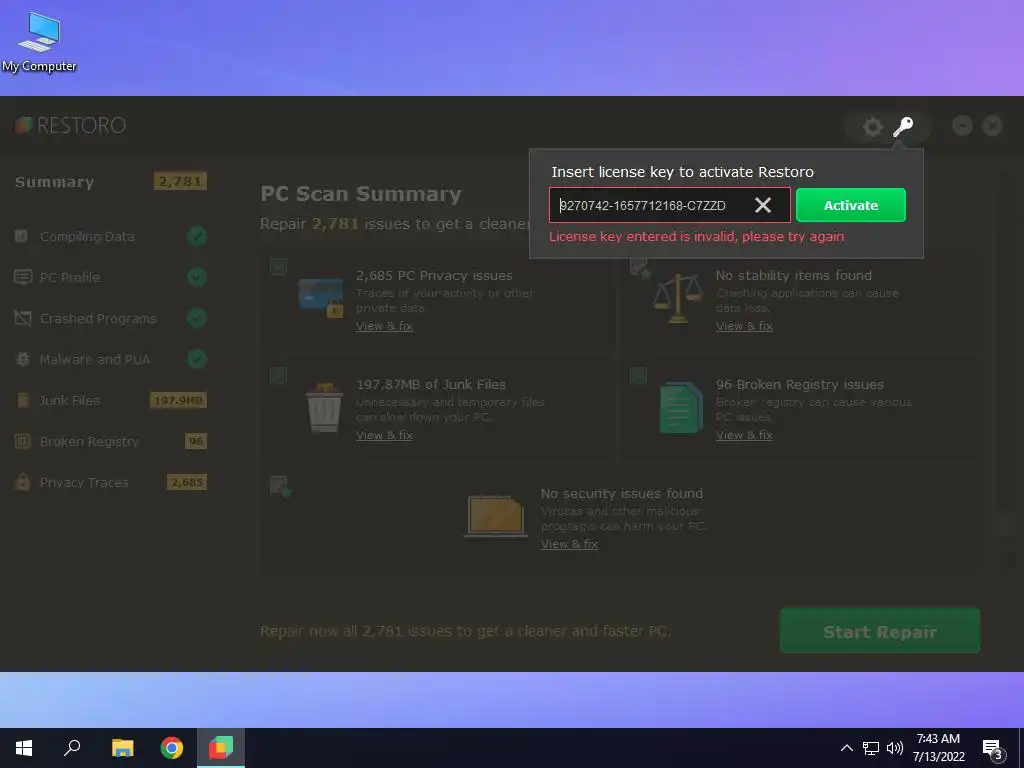Click the Broken Registry sidebar icon
This screenshot has width=1024, height=768.
22,441
